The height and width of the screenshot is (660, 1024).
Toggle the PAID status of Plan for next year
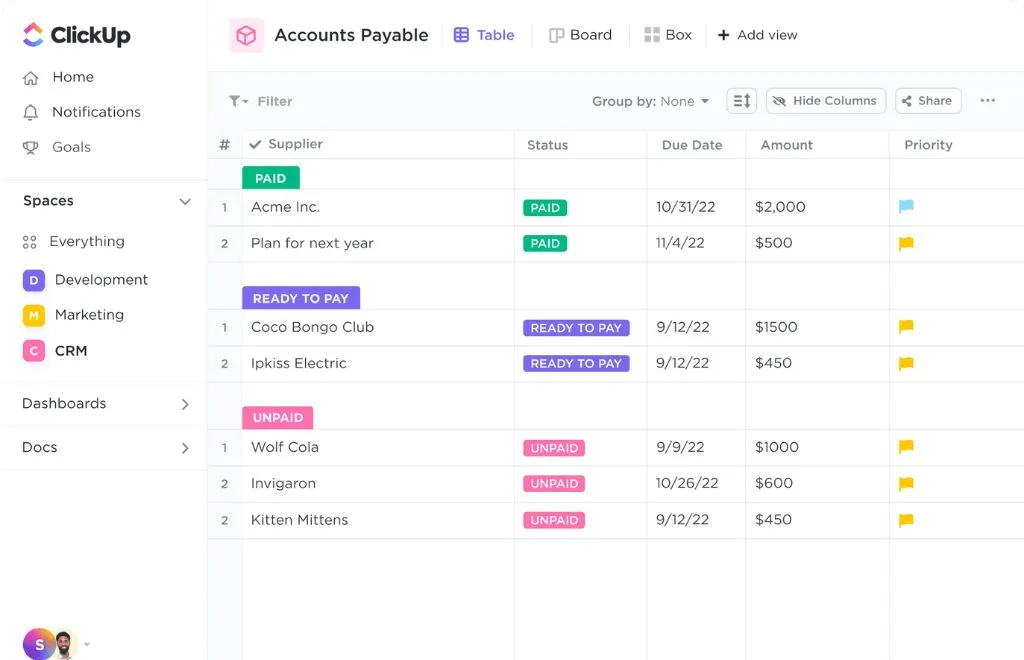(x=545, y=243)
